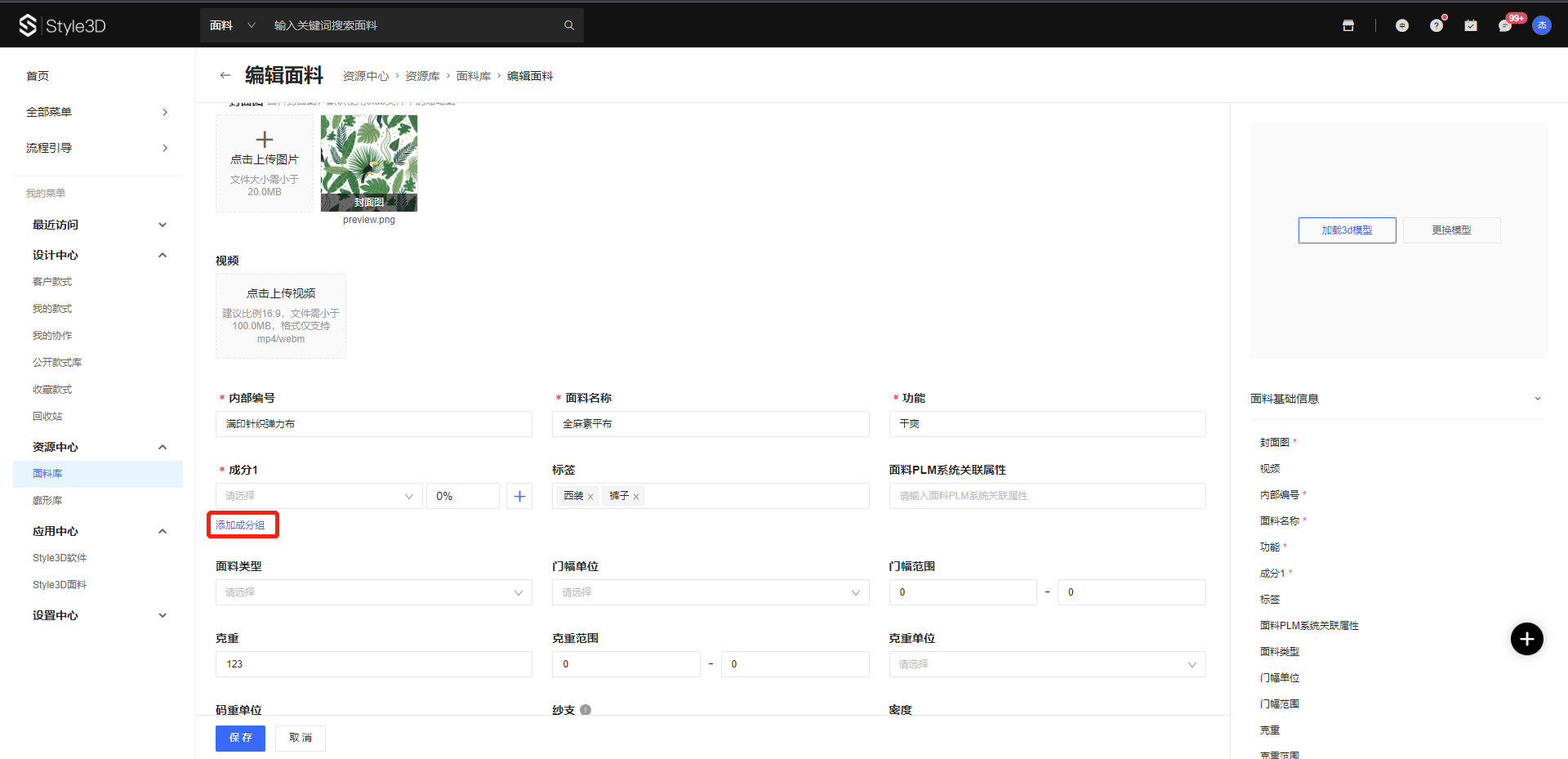Click the back arrow beside 编辑面料
This screenshot has height=759, width=1568.
coord(225,75)
